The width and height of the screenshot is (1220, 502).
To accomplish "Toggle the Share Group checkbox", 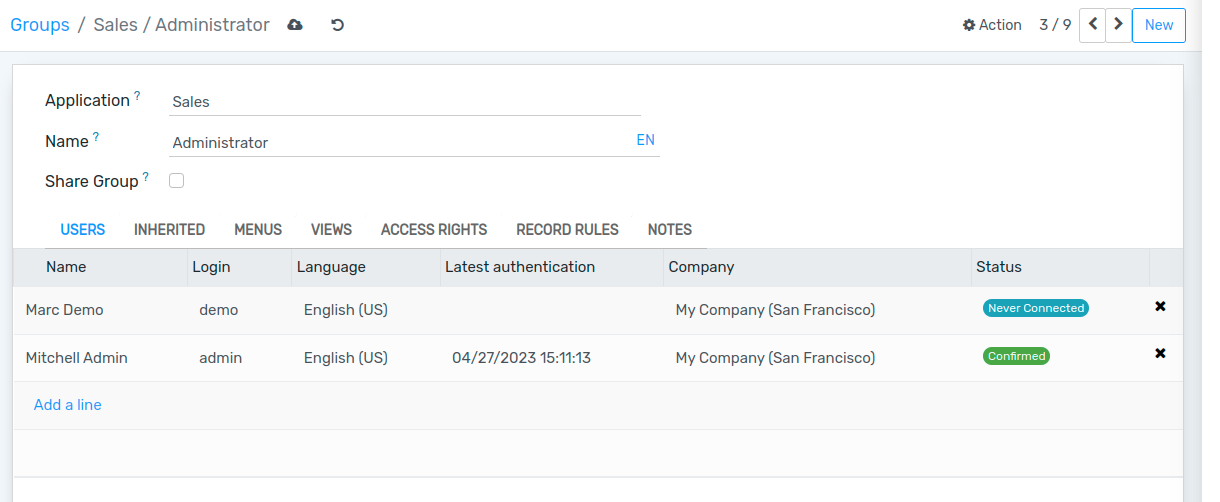I will click(x=177, y=181).
